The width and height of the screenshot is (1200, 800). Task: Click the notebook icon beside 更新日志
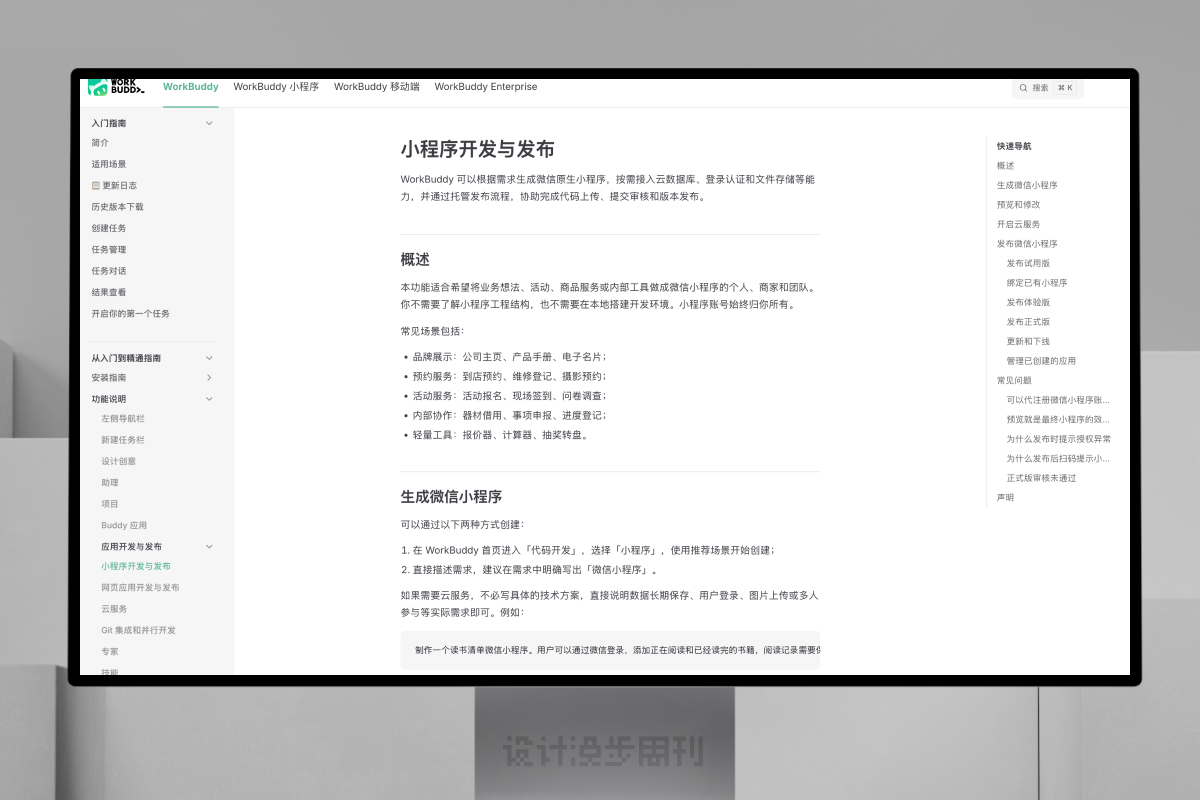pos(96,186)
